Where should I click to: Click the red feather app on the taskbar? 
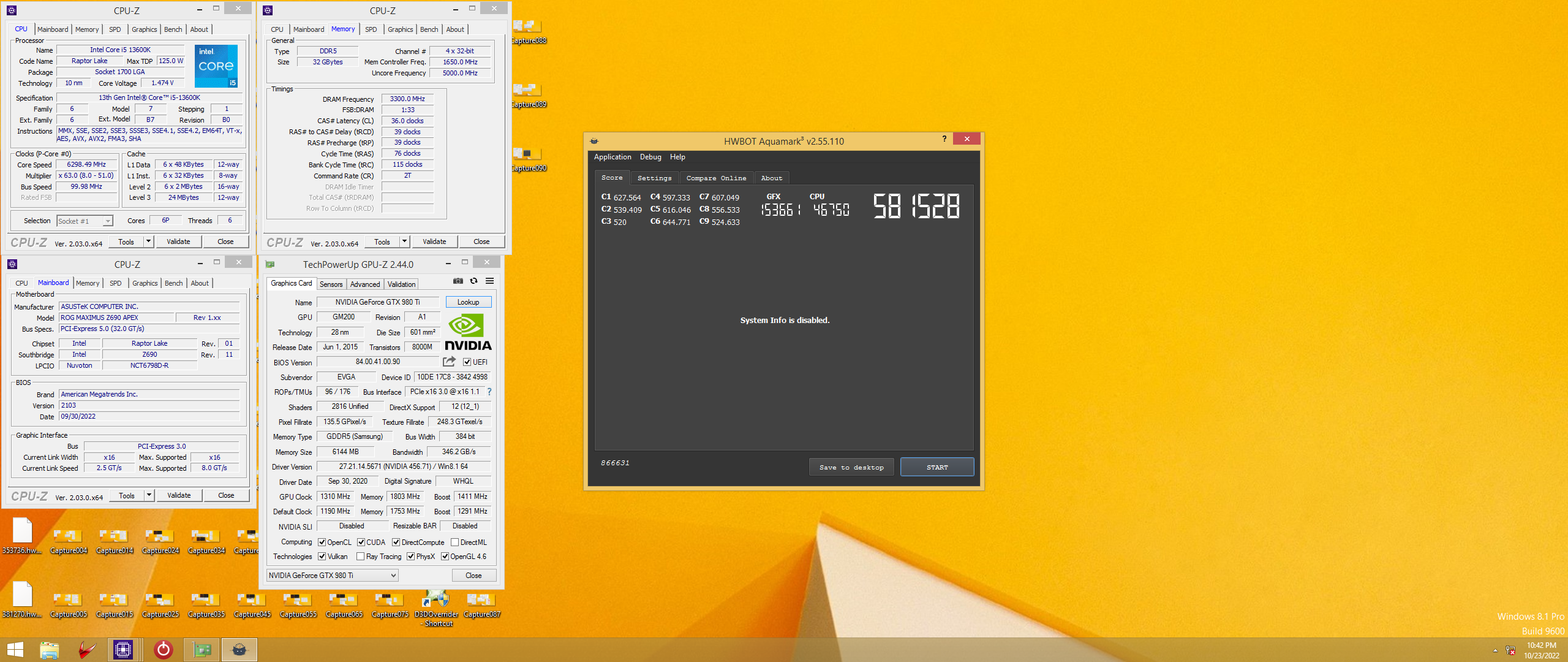87,650
